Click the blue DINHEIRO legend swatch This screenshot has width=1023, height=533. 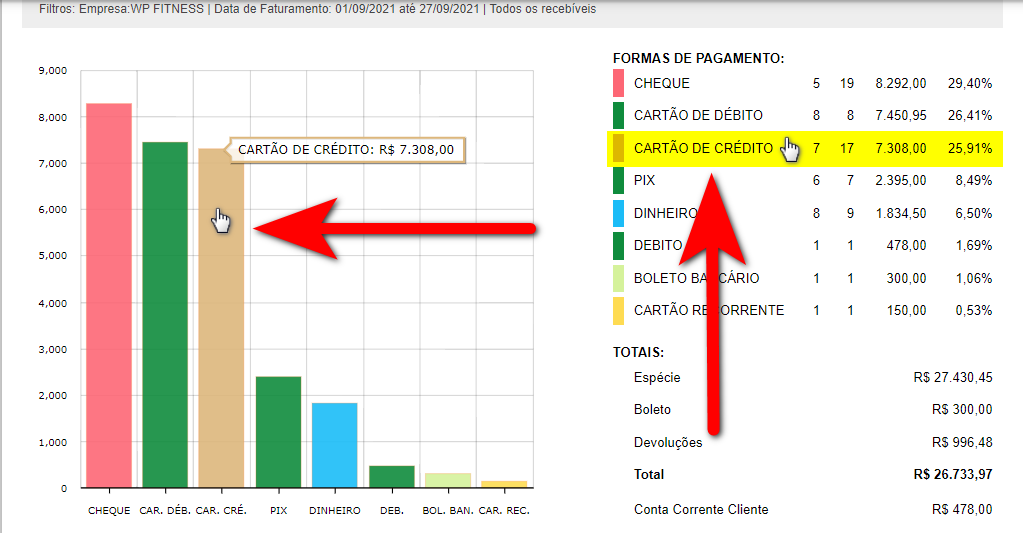[618, 213]
